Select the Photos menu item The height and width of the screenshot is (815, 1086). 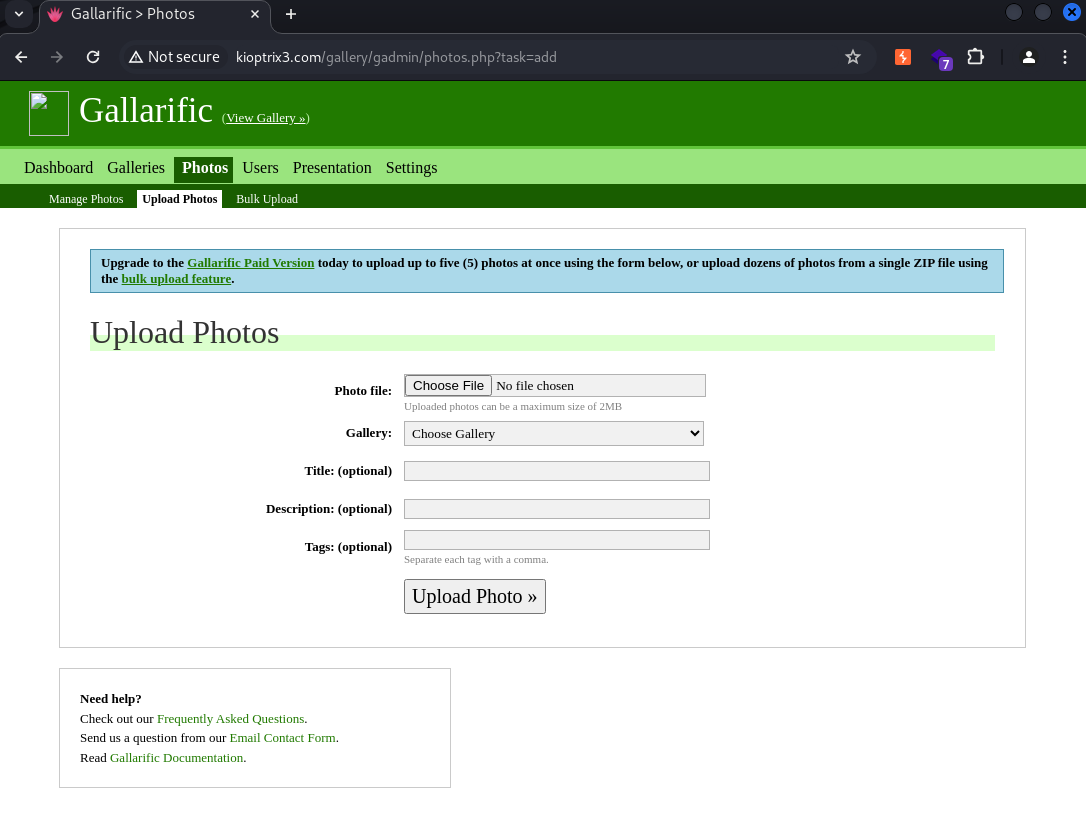204,168
